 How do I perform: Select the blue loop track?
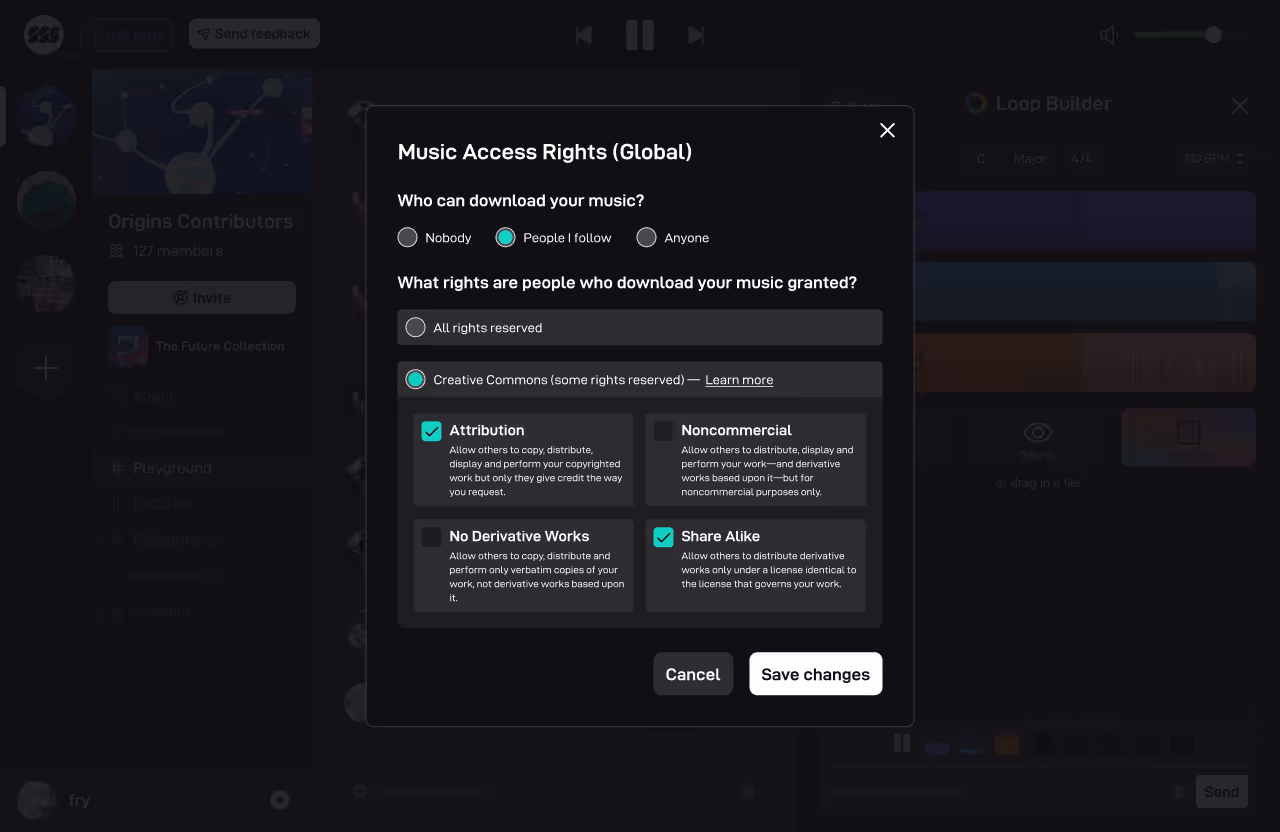click(x=1085, y=291)
